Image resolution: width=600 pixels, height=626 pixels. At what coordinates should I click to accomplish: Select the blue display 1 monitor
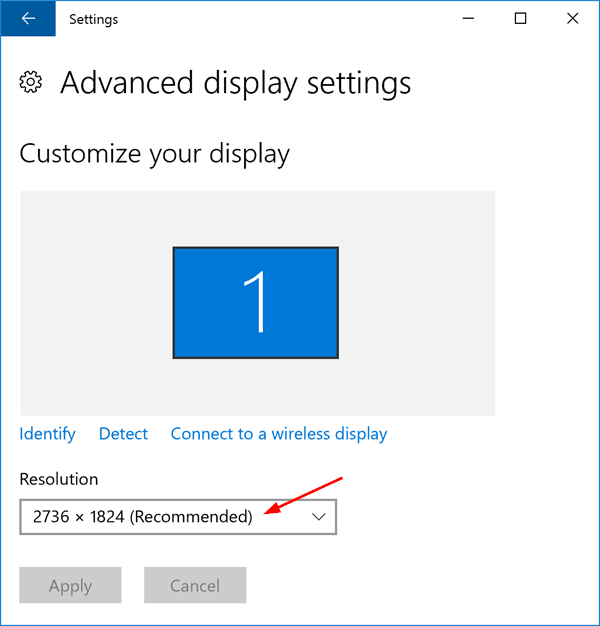(256, 302)
